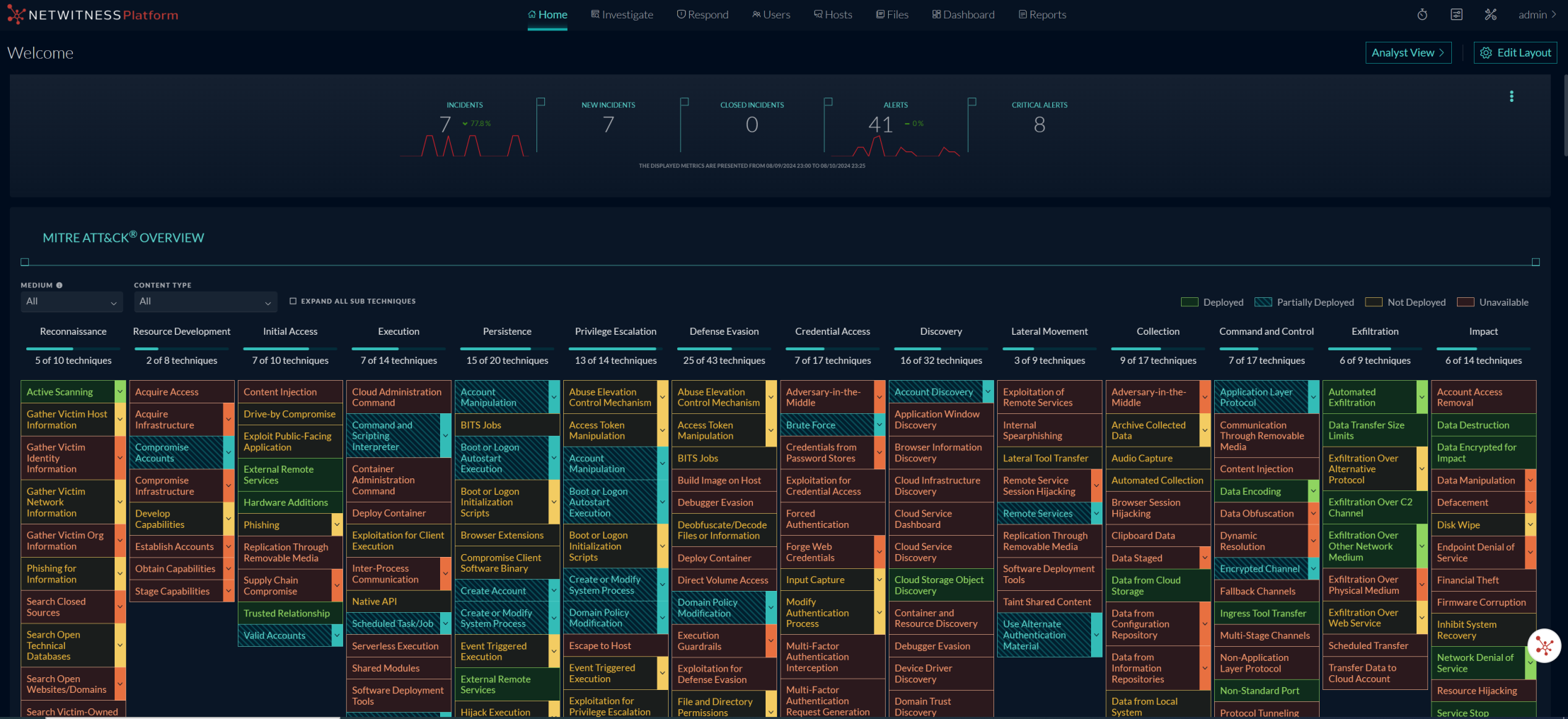Viewport: 1568px width, 719px height.
Task: Click the Home house icon
Action: click(532, 14)
